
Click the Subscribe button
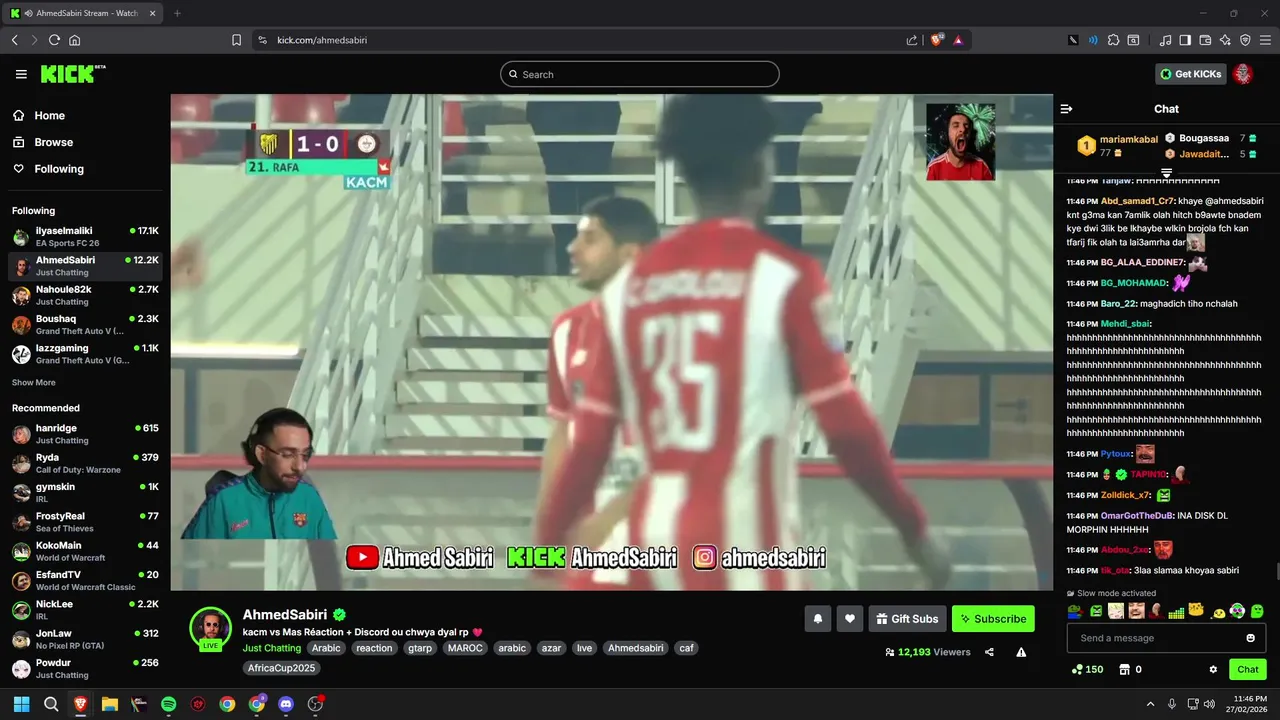(993, 619)
